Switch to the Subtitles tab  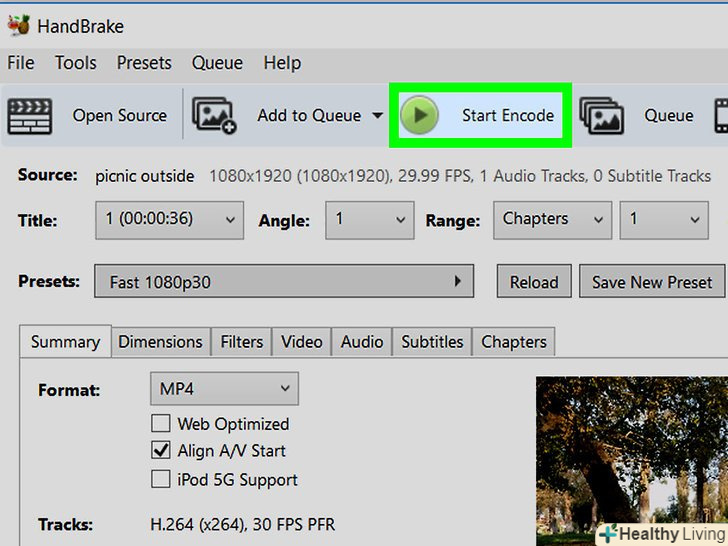(432, 342)
